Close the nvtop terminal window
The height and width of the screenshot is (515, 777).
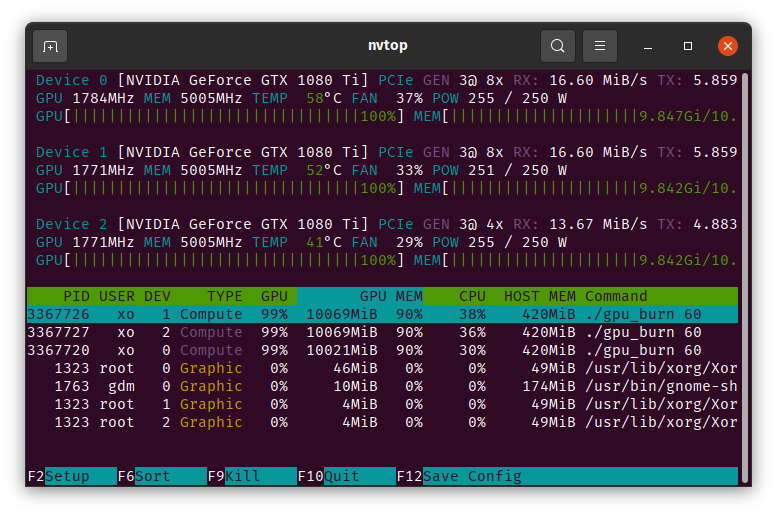[x=728, y=46]
